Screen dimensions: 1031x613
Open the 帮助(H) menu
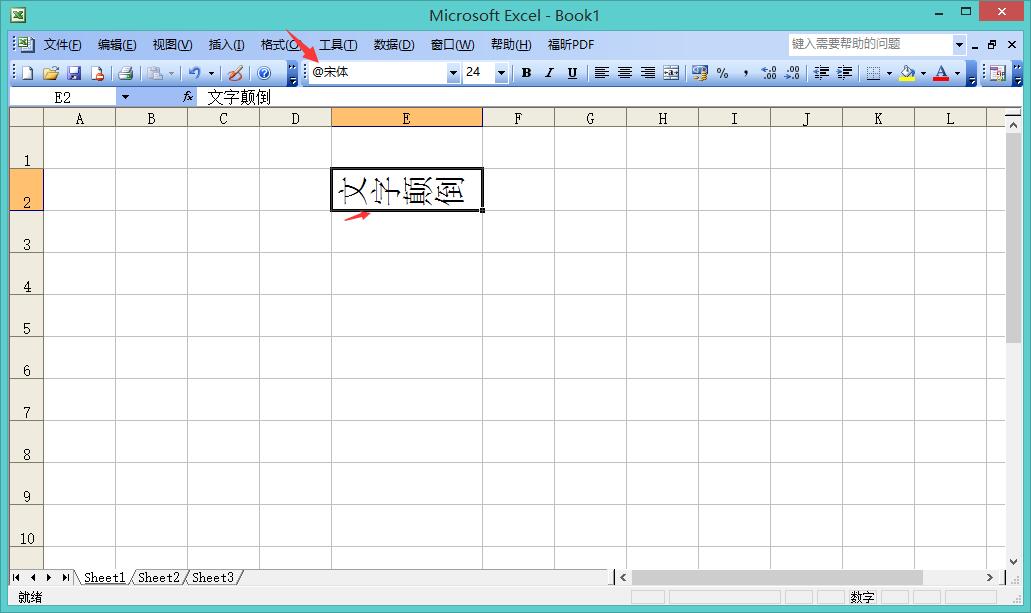coord(511,45)
